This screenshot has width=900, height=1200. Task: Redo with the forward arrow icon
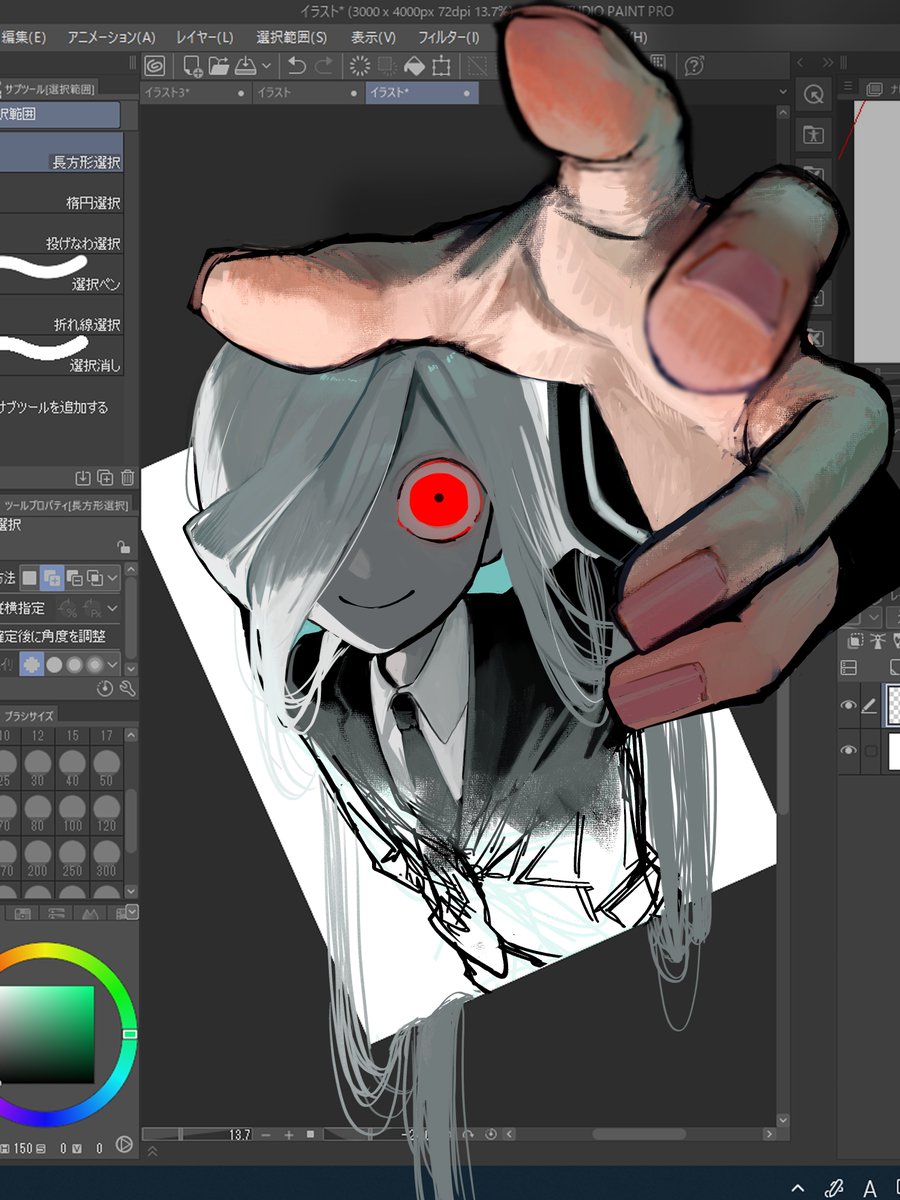324,66
